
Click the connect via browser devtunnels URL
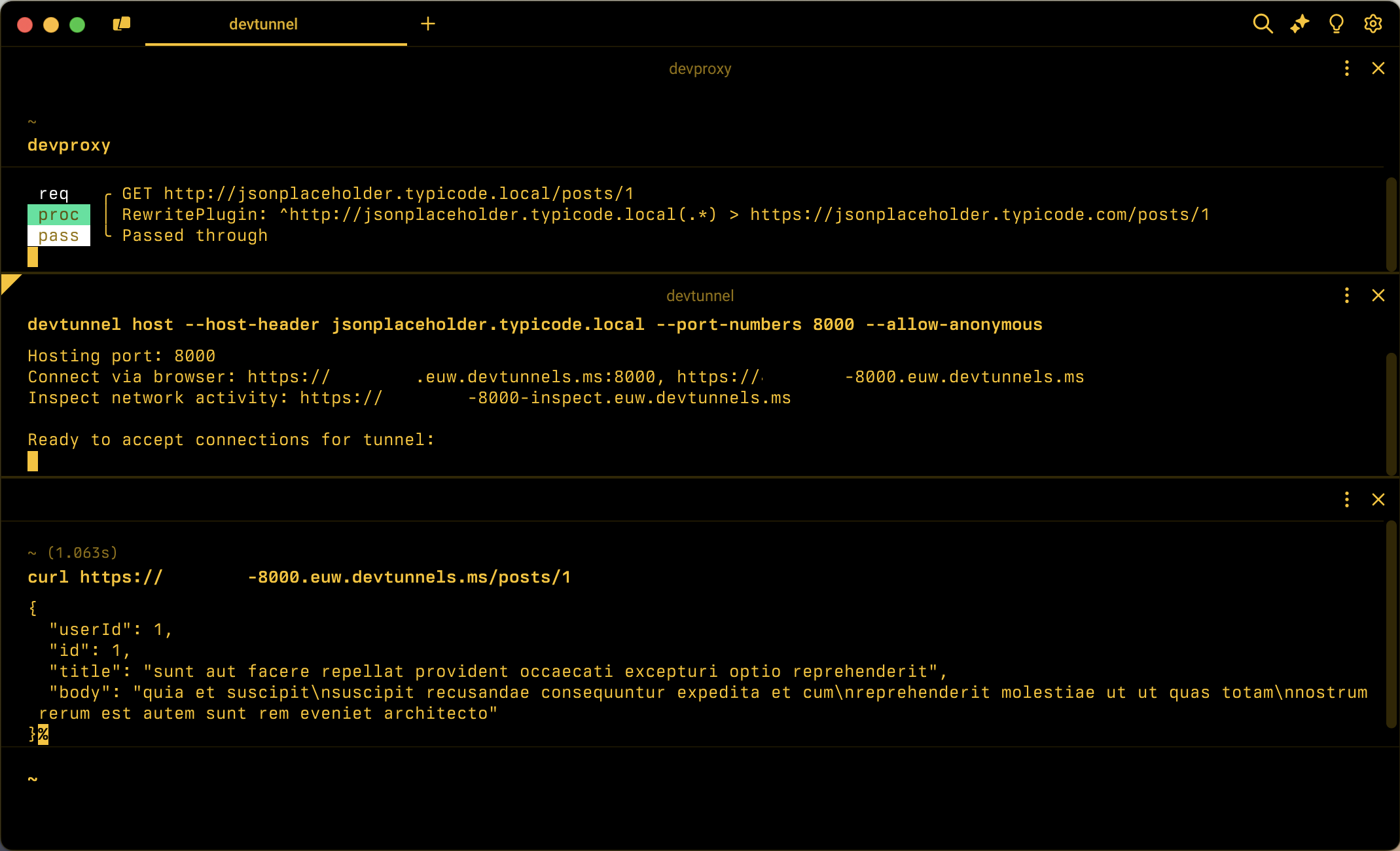(x=452, y=376)
